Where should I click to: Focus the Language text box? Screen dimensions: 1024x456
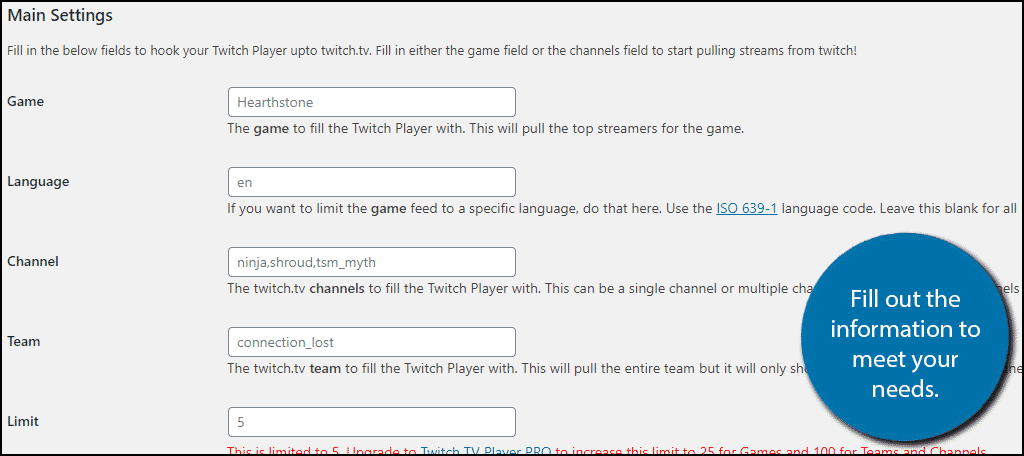tap(372, 182)
